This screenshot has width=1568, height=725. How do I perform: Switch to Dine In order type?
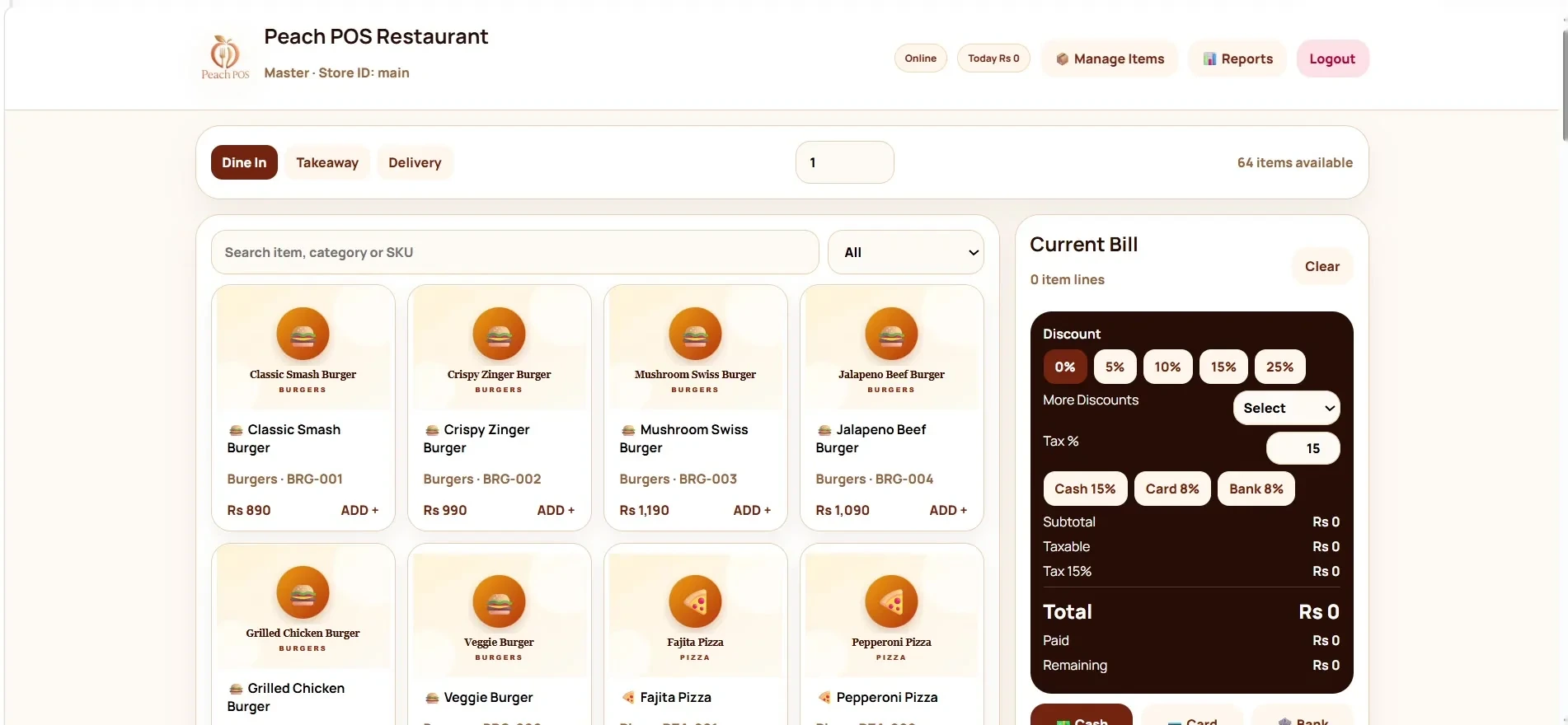coord(244,162)
